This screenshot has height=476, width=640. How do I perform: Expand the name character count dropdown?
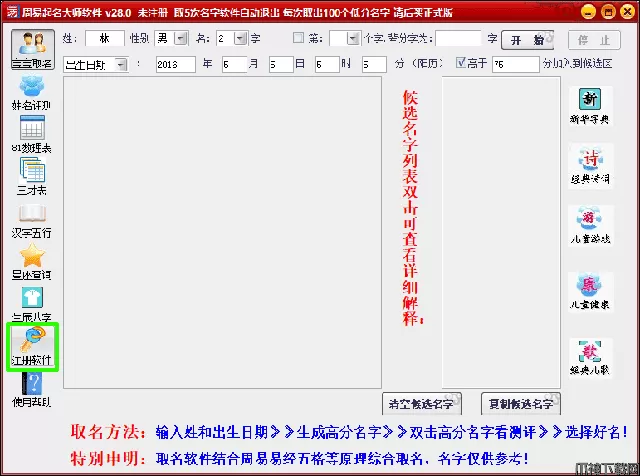click(241, 39)
